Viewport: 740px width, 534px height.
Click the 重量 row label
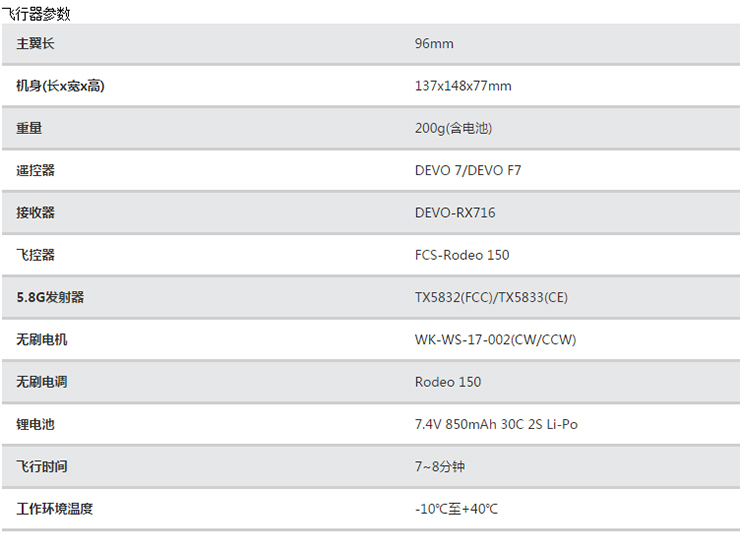point(29,128)
